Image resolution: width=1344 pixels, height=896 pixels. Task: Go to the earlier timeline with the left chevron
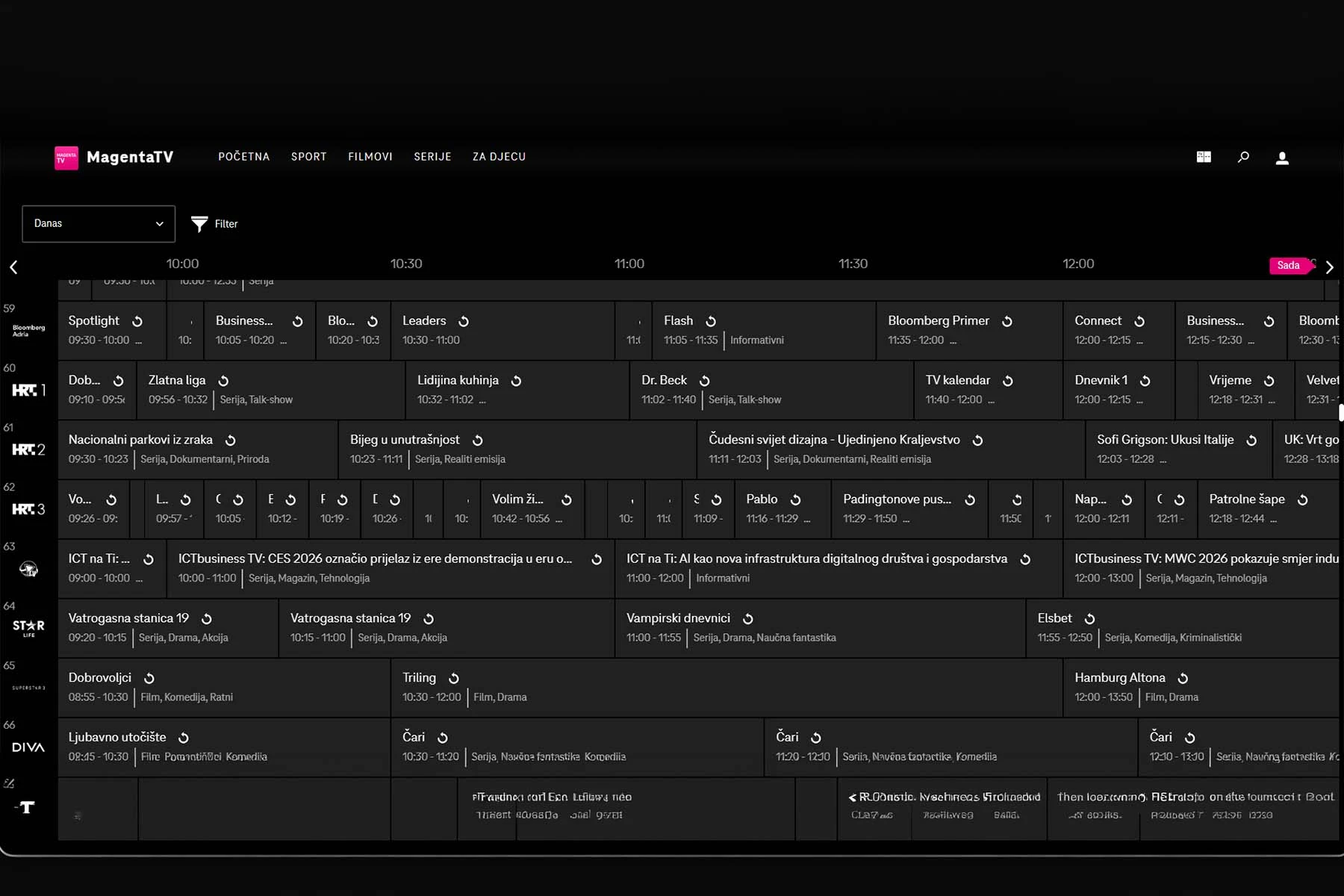(13, 267)
